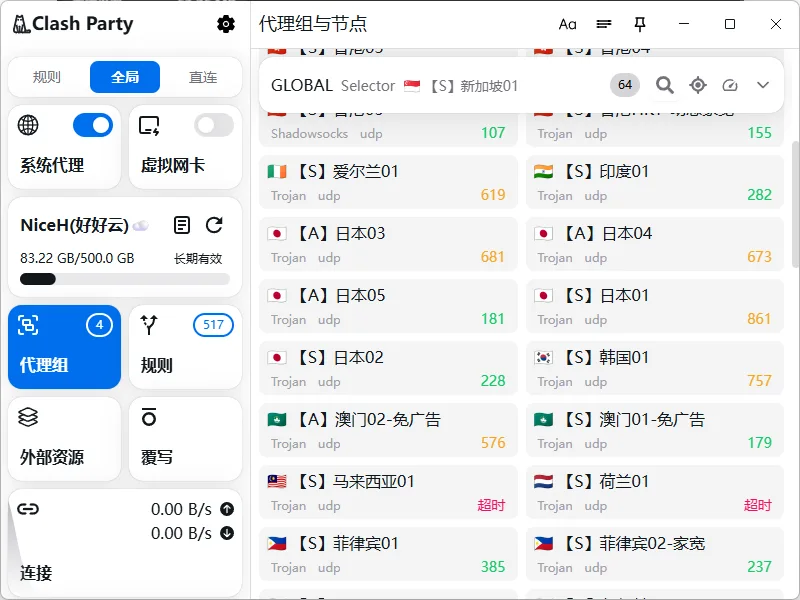Pin the window on top
This screenshot has width=800, height=600.
pyautogui.click(x=640, y=24)
